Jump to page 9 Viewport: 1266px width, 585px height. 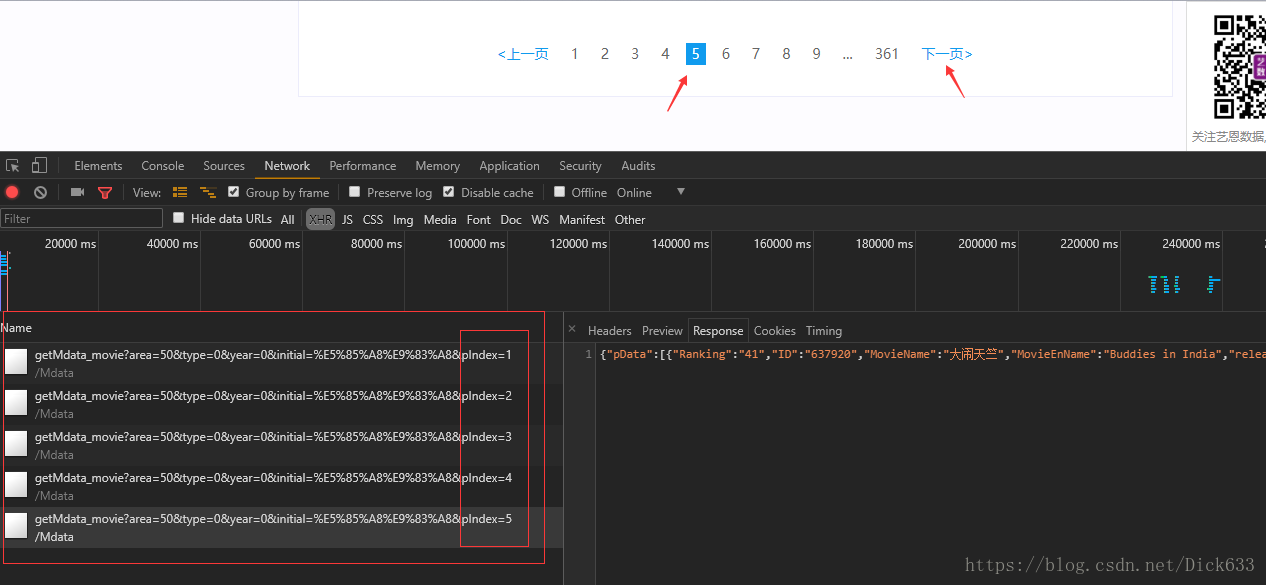pos(817,54)
